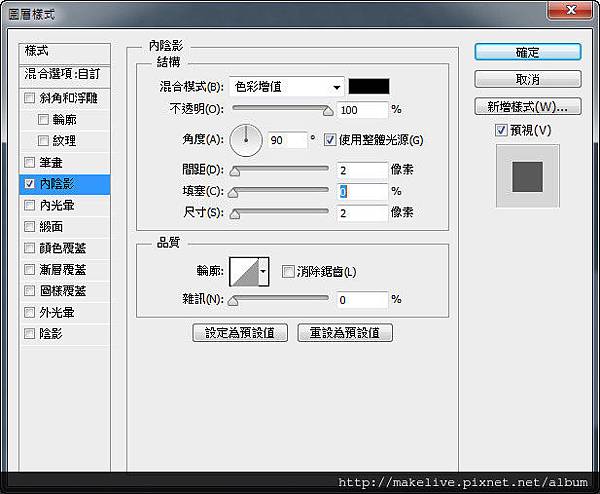This screenshot has width=600, height=494.
Task: Uncheck the 內陰影 style checkbox
Action: coord(29,184)
